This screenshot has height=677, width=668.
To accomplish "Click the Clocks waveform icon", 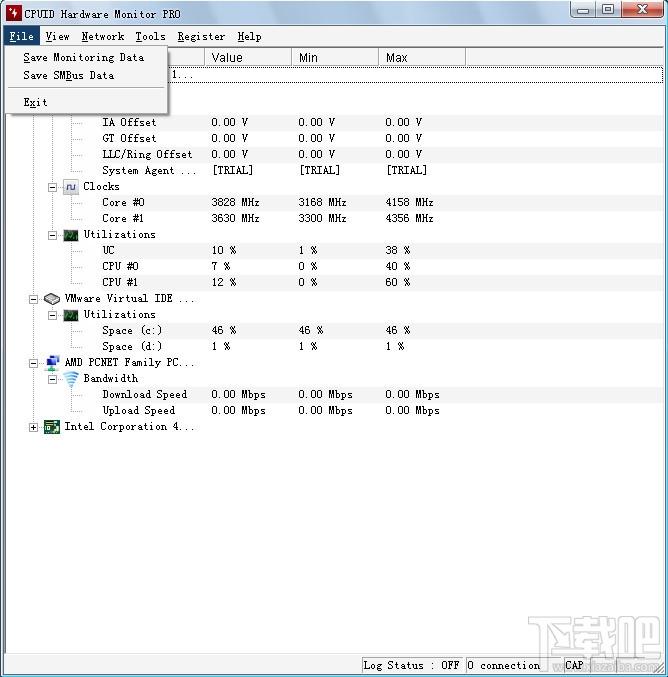I will pyautogui.click(x=71, y=187).
